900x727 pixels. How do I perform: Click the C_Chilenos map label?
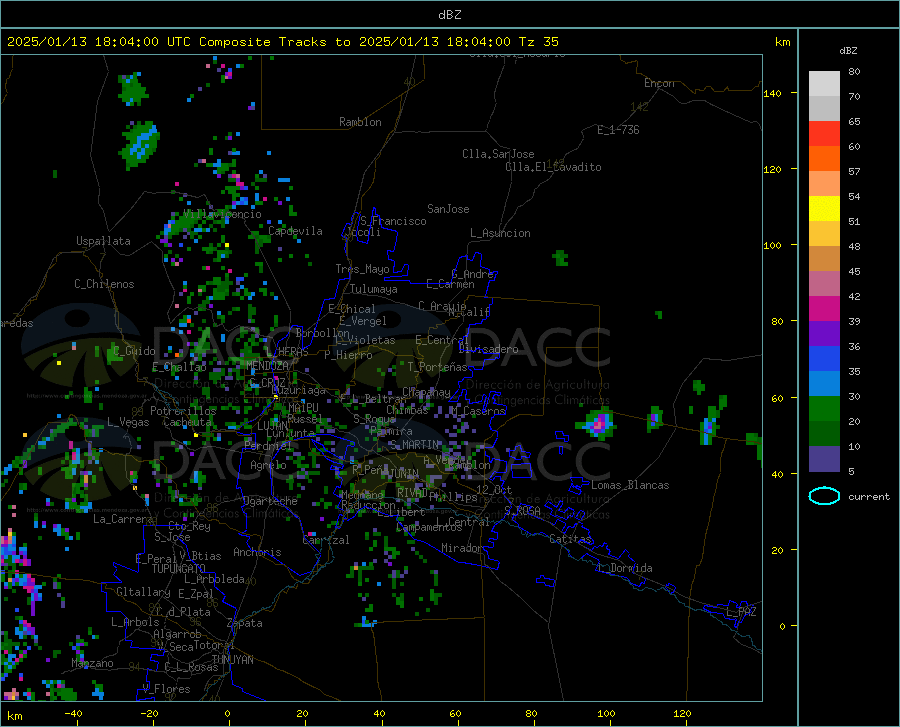point(104,284)
